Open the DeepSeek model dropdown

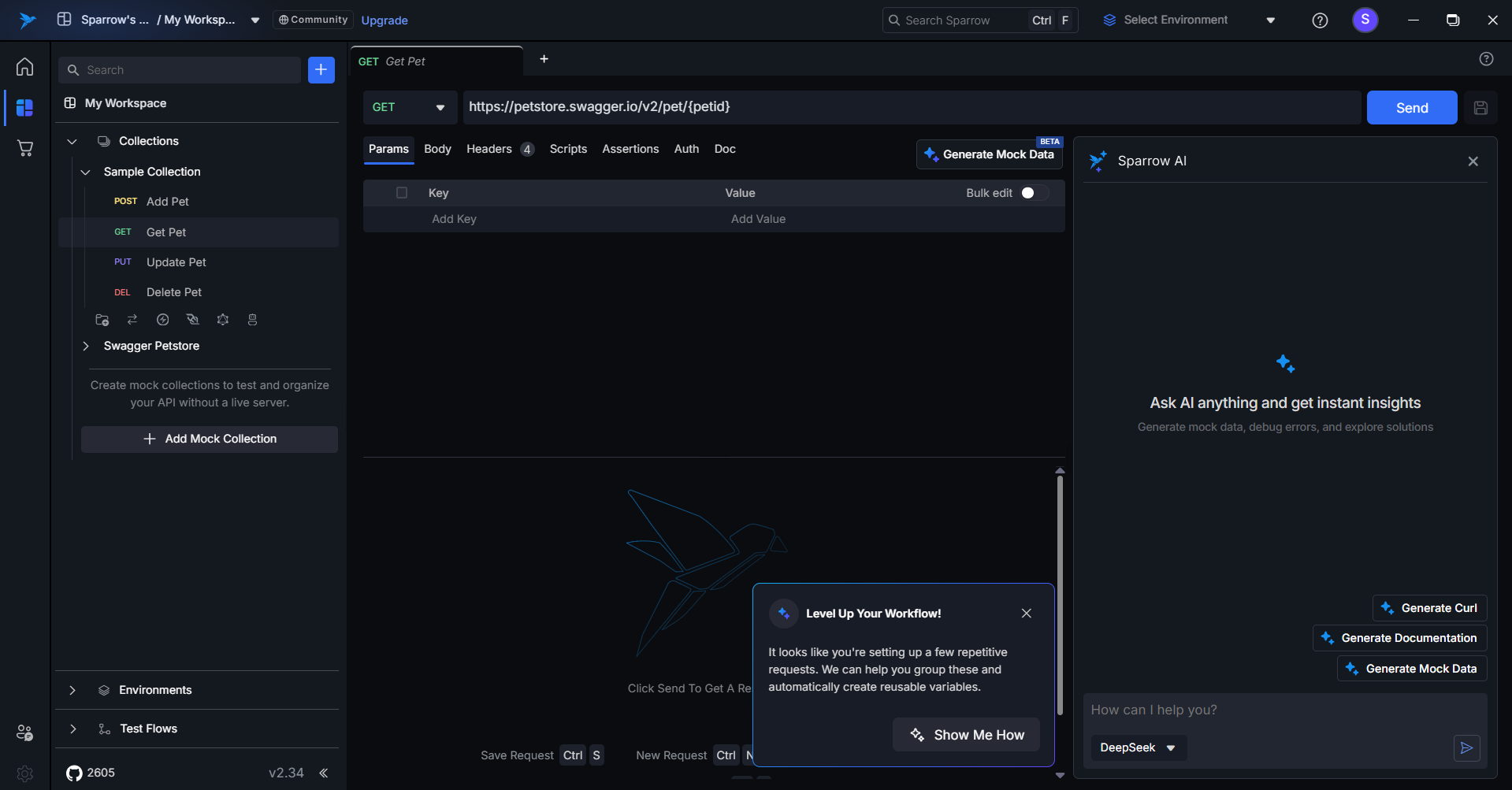[x=1138, y=747]
